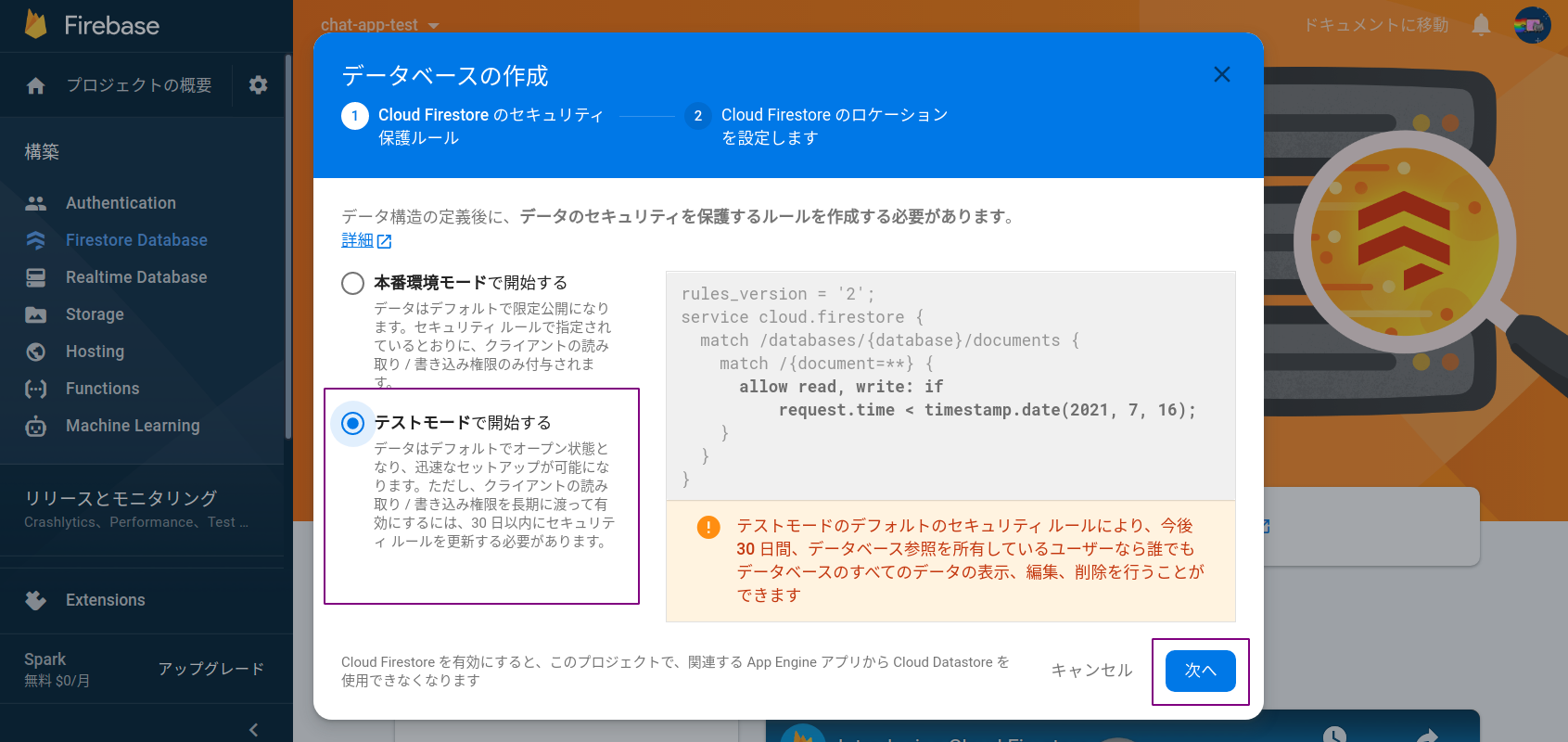Click the Cloud Datastore footer notice

pyautogui.click(x=675, y=671)
